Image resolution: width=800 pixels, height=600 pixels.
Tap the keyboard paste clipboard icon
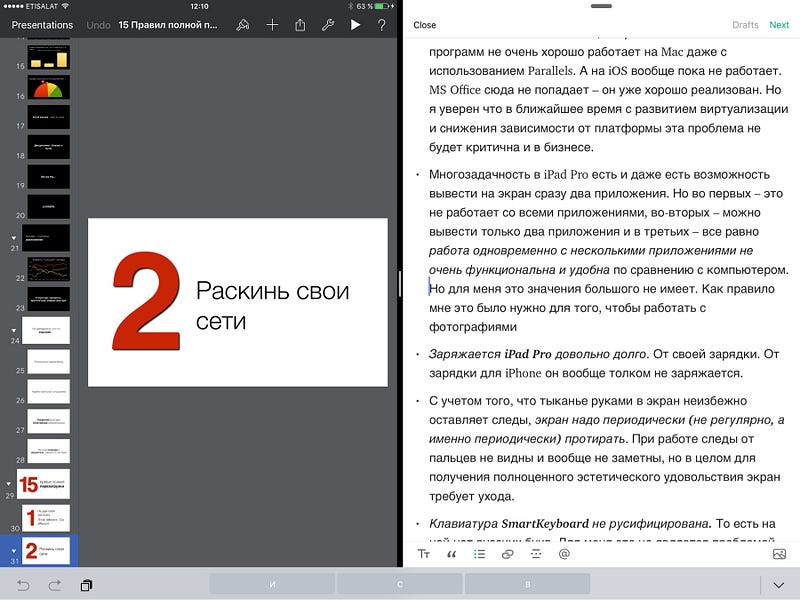pyautogui.click(x=87, y=585)
